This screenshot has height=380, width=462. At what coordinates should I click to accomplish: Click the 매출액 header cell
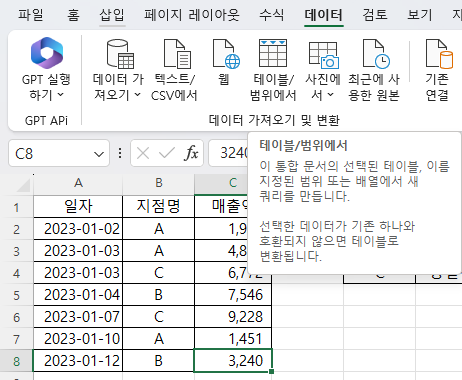click(x=221, y=207)
